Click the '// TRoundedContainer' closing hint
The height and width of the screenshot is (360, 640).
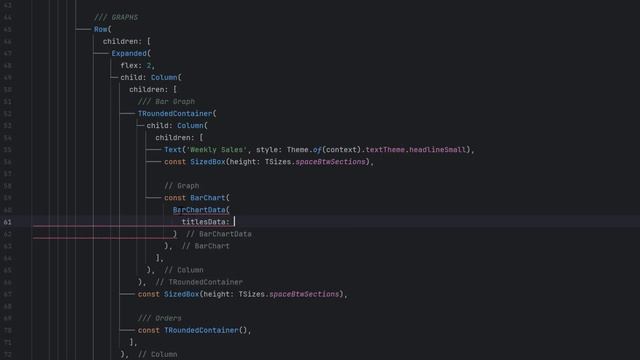pyautogui.click(x=199, y=282)
